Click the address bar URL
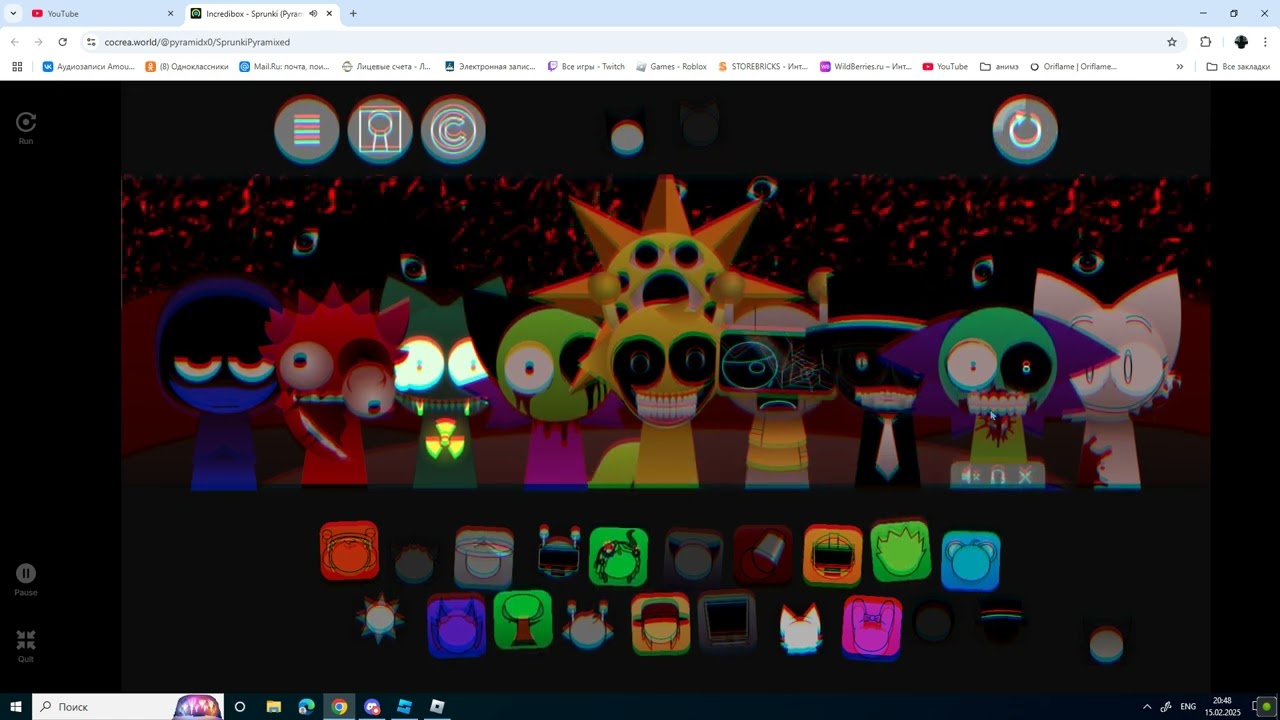1280x720 pixels. click(197, 42)
